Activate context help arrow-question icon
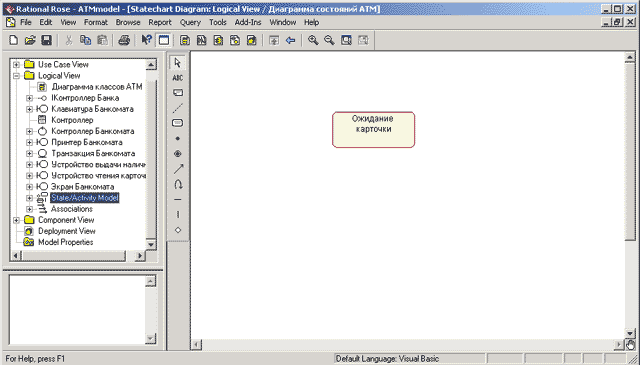 pyautogui.click(x=147, y=40)
